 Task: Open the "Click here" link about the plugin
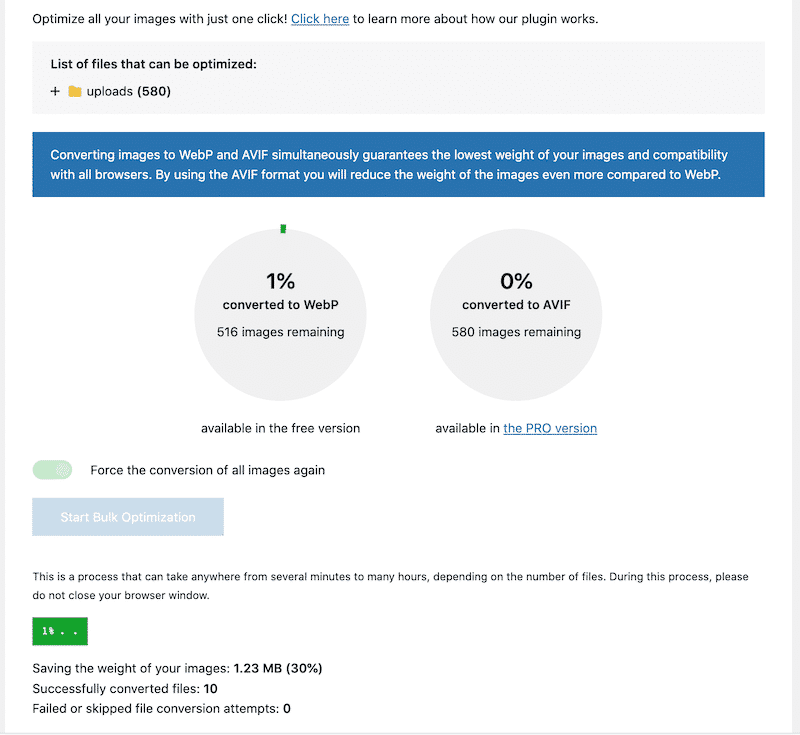click(x=319, y=18)
